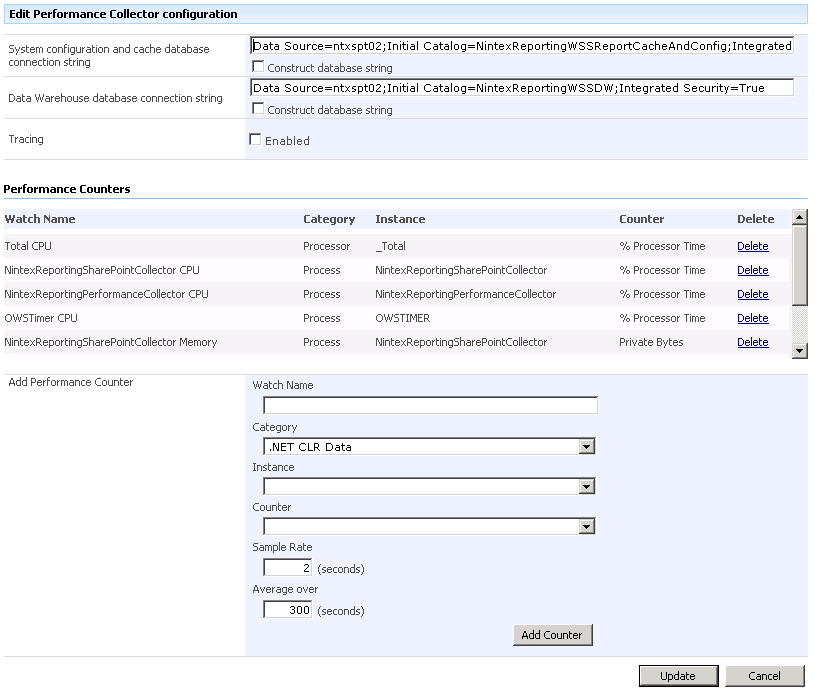
Task: Delete the NintexReportingPerformanceCollector CPU counter
Action: coord(752,294)
